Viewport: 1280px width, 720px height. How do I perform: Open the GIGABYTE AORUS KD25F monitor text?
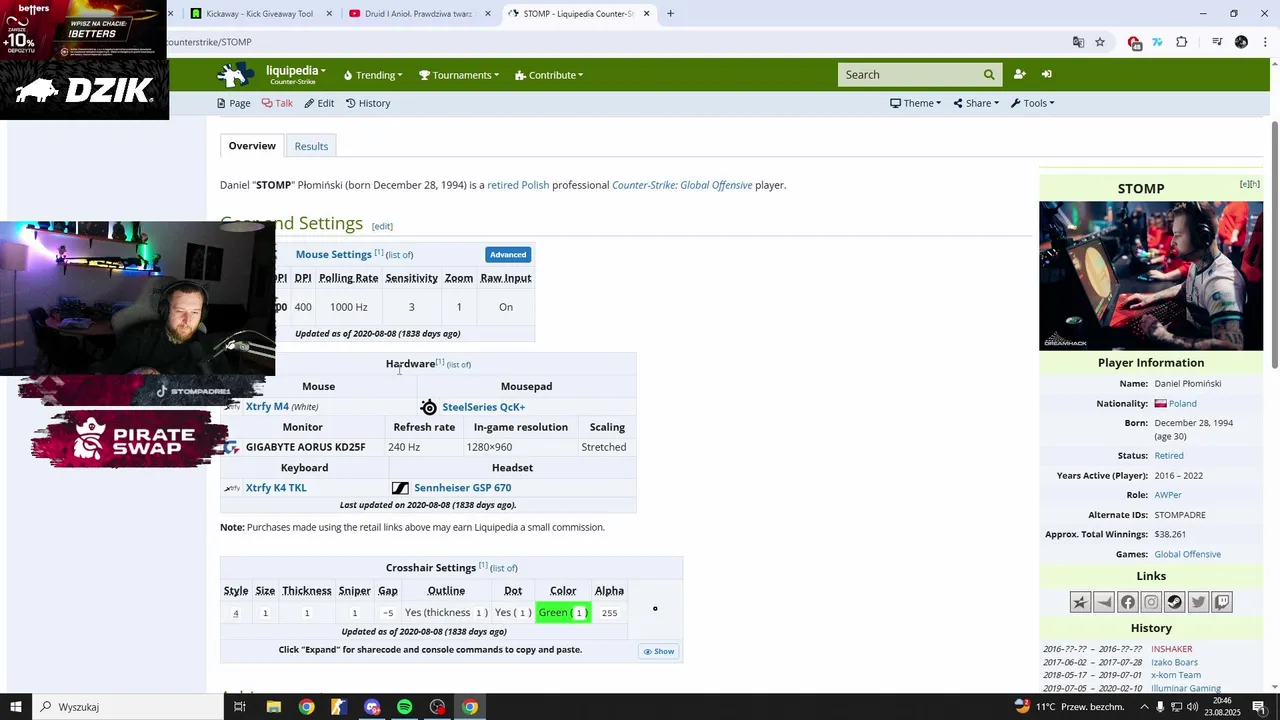pyautogui.click(x=305, y=447)
